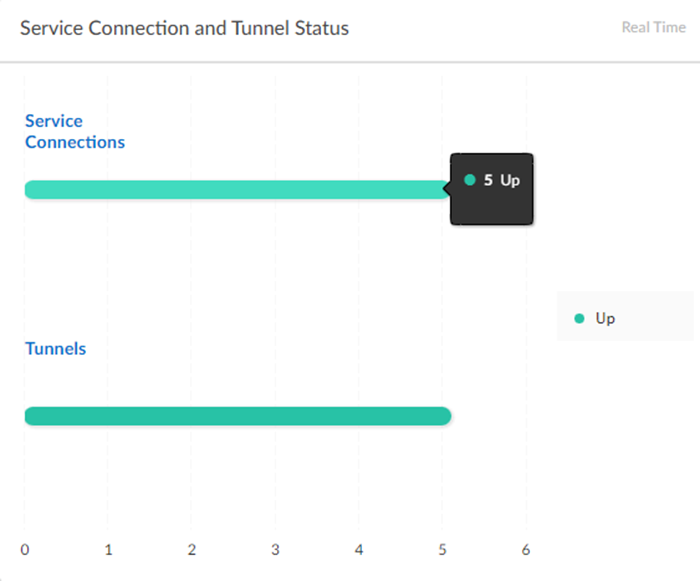Screen dimensions: 700x581
Task: Click the "Up" text in the tooltip
Action: (x=510, y=181)
